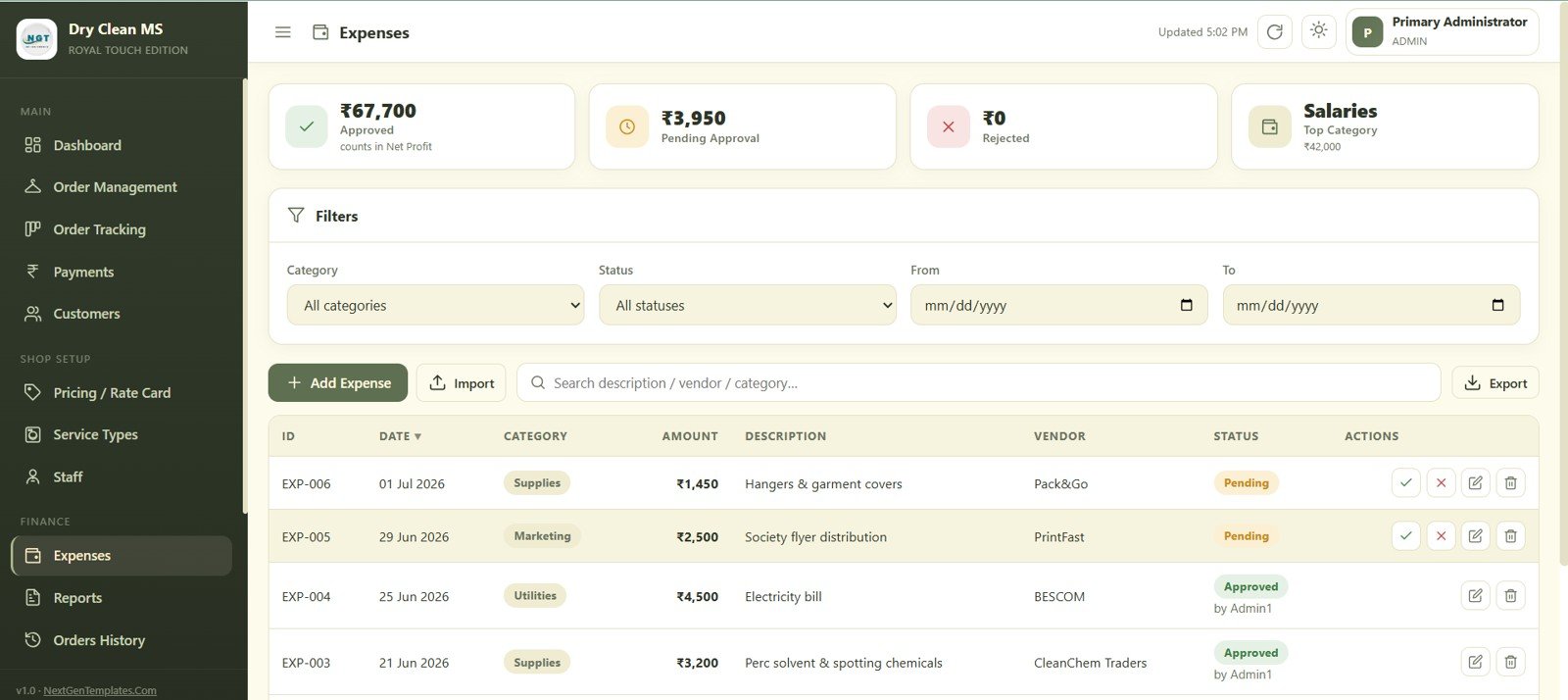
Task: Sort by the DATE column header
Action: (x=400, y=436)
